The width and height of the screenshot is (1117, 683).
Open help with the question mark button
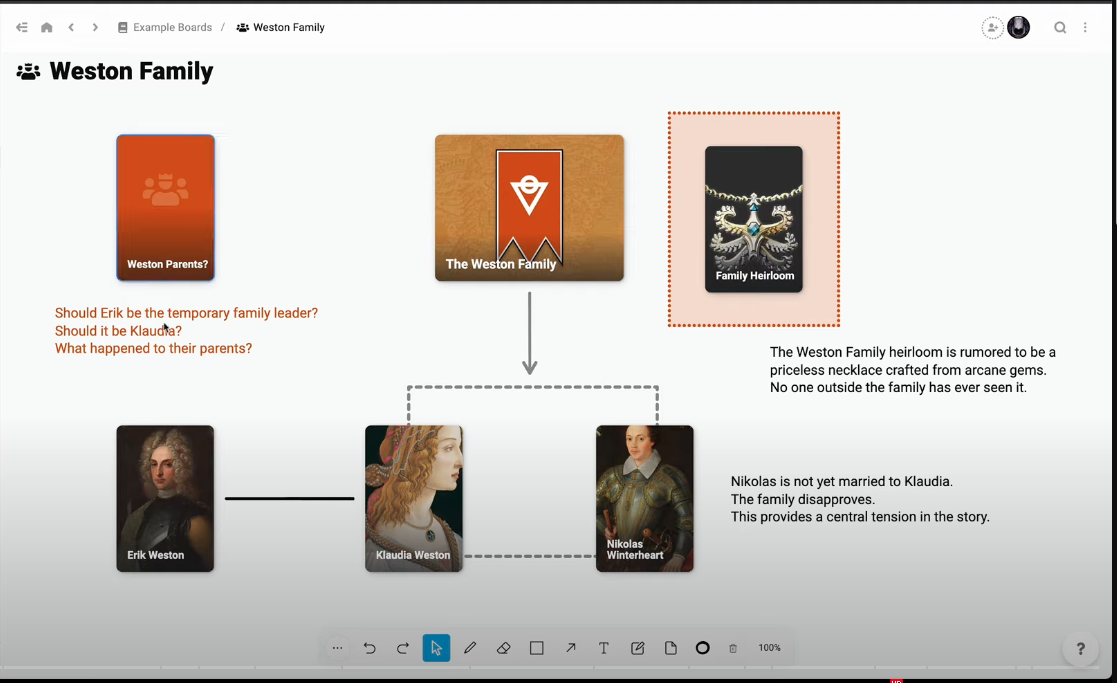(1081, 649)
